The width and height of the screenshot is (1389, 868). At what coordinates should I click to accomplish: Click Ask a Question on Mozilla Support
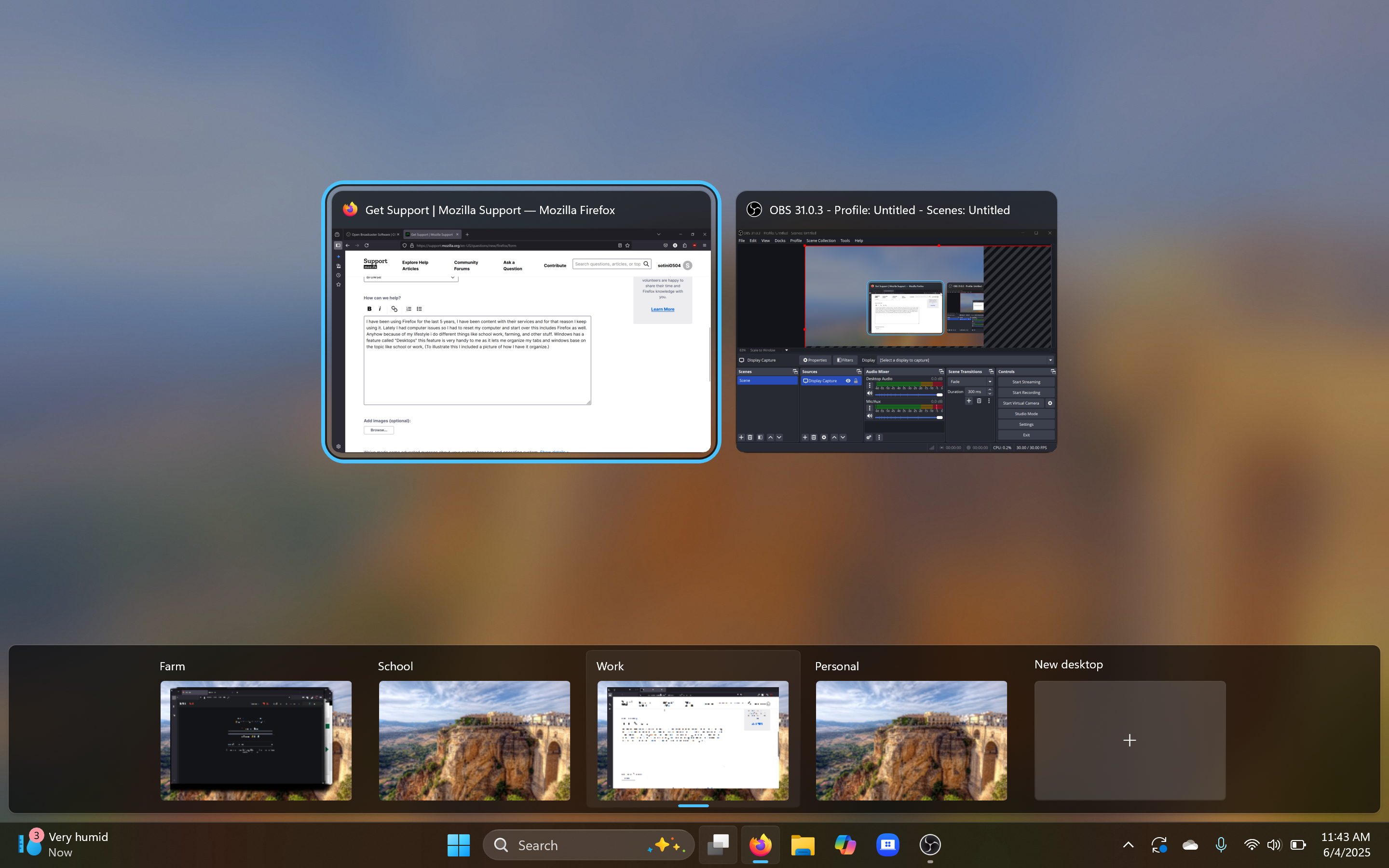(x=513, y=265)
